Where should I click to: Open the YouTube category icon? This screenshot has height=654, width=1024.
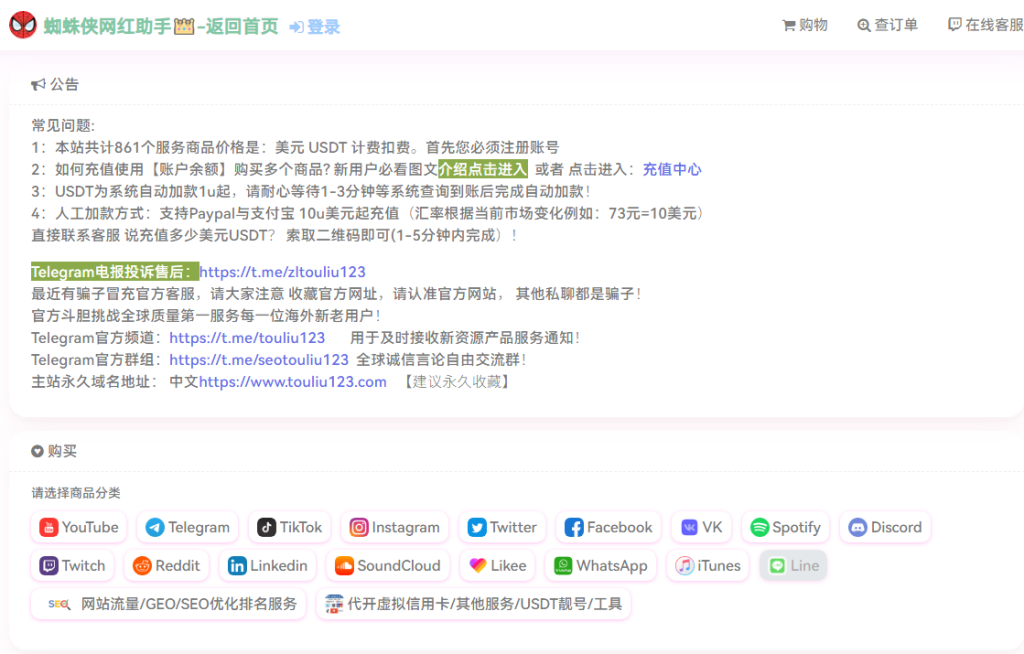click(48, 527)
